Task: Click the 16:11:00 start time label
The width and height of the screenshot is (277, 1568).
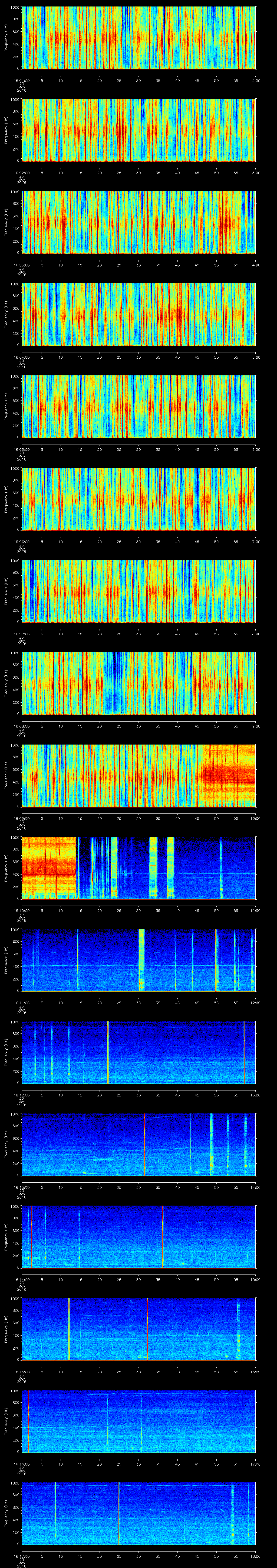Action: pyautogui.click(x=21, y=1003)
